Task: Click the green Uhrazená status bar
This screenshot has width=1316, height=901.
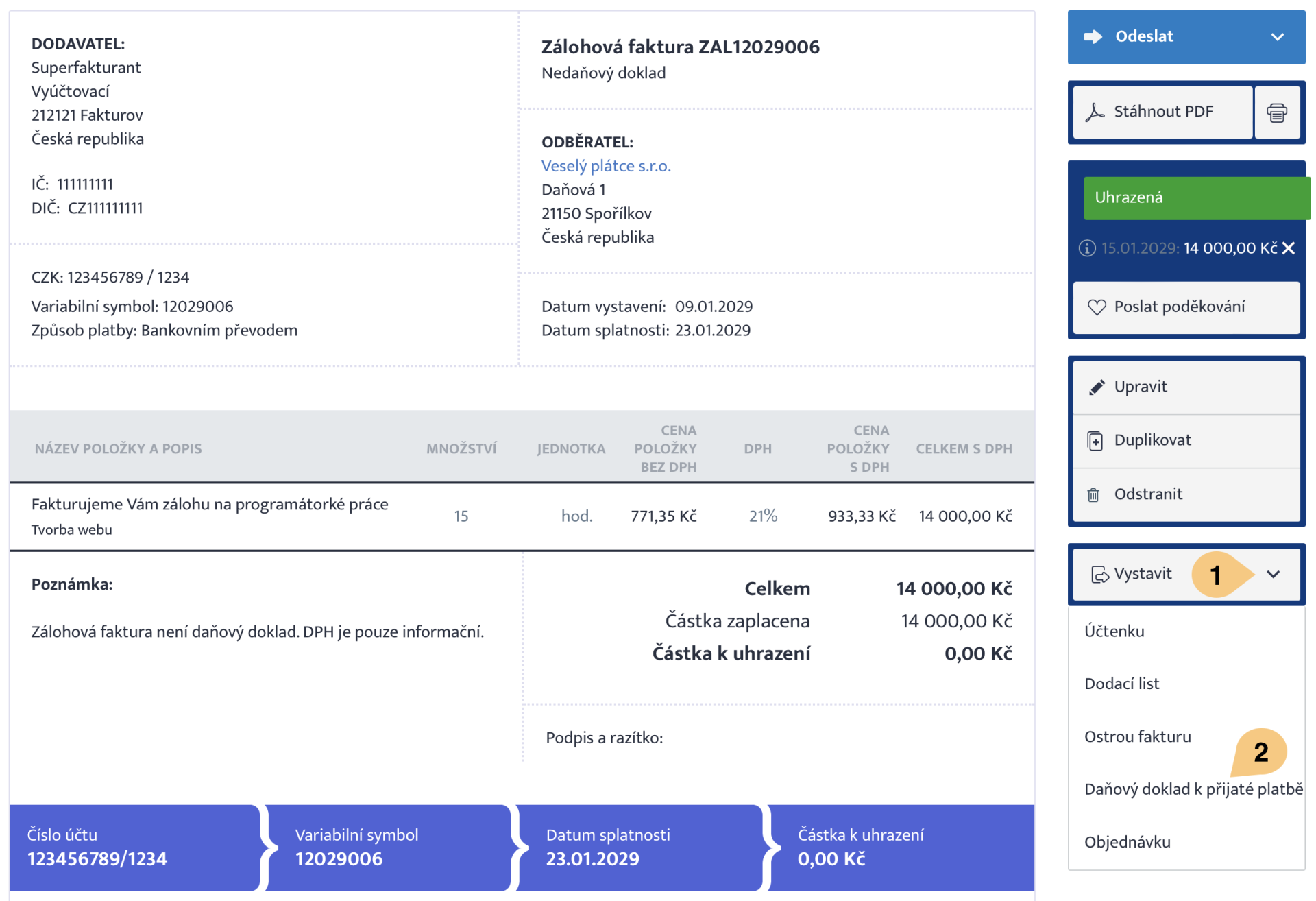Action: pyautogui.click(x=1197, y=197)
